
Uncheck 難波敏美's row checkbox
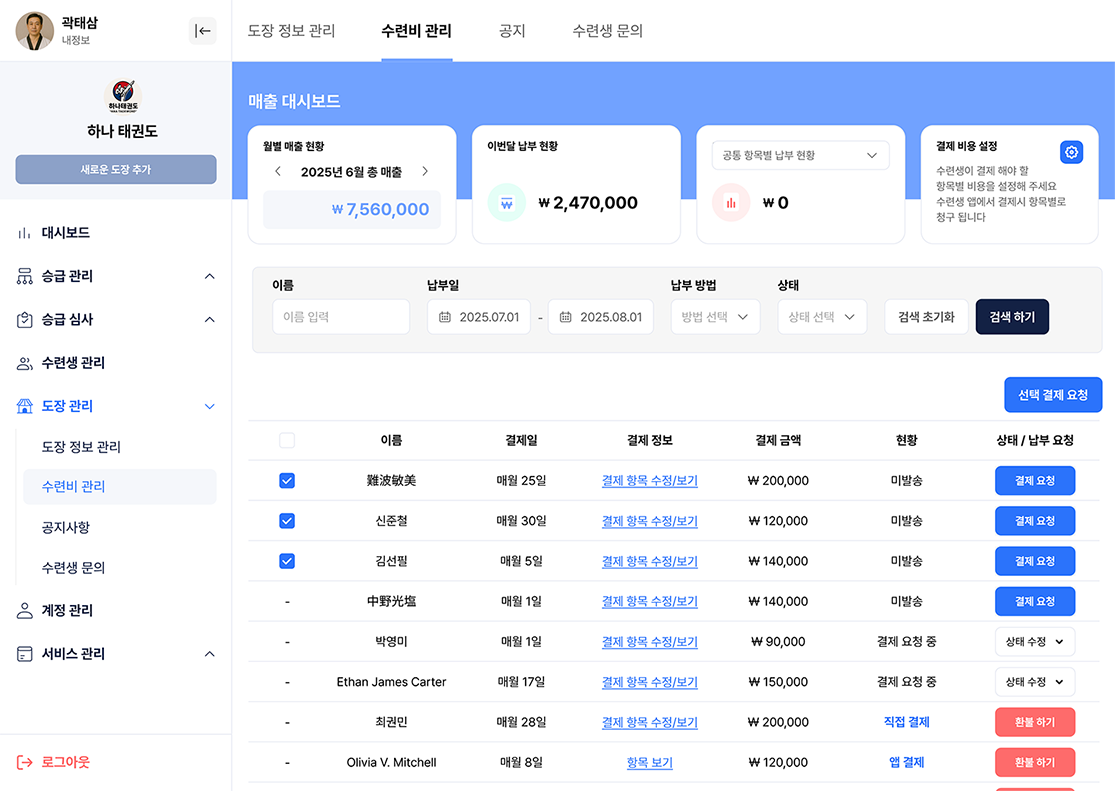[x=287, y=480]
